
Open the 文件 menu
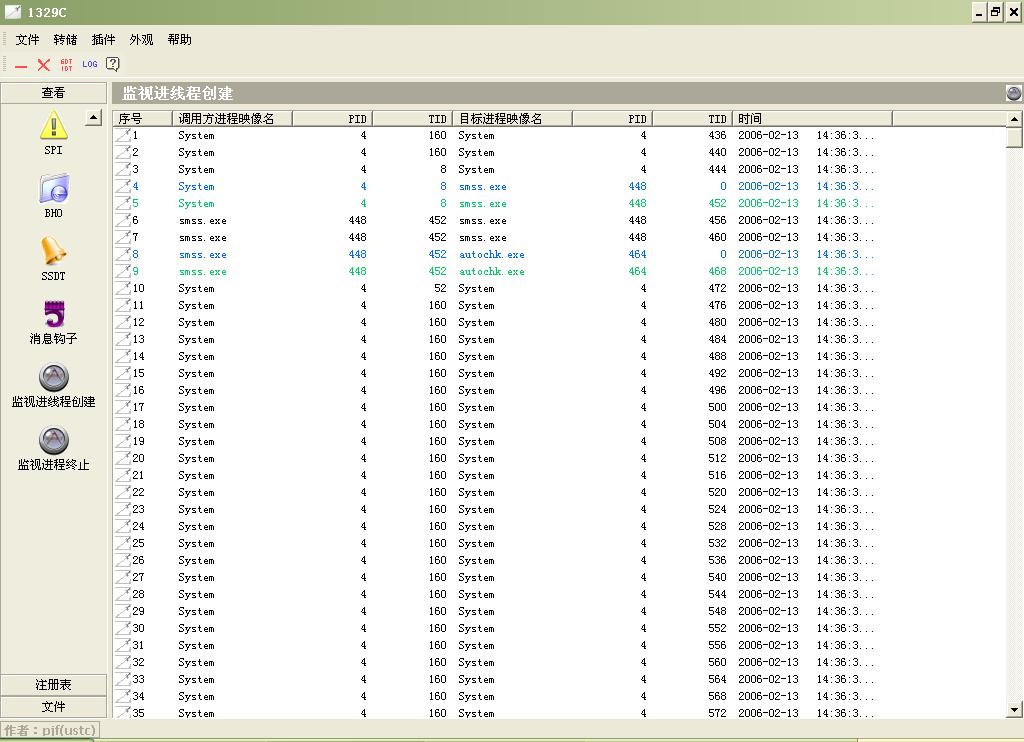click(27, 40)
